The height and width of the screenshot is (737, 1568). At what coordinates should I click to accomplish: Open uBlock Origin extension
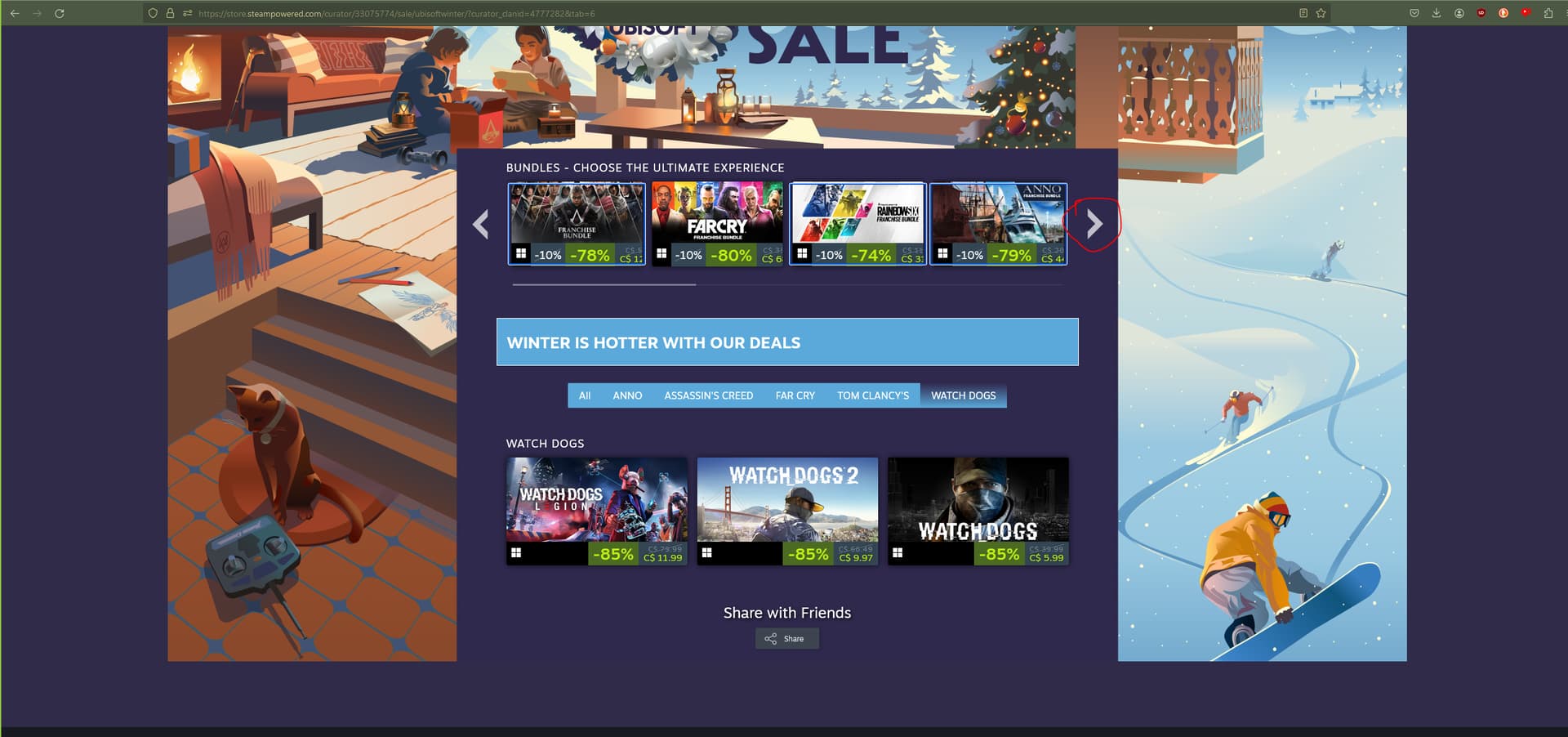[x=1481, y=13]
